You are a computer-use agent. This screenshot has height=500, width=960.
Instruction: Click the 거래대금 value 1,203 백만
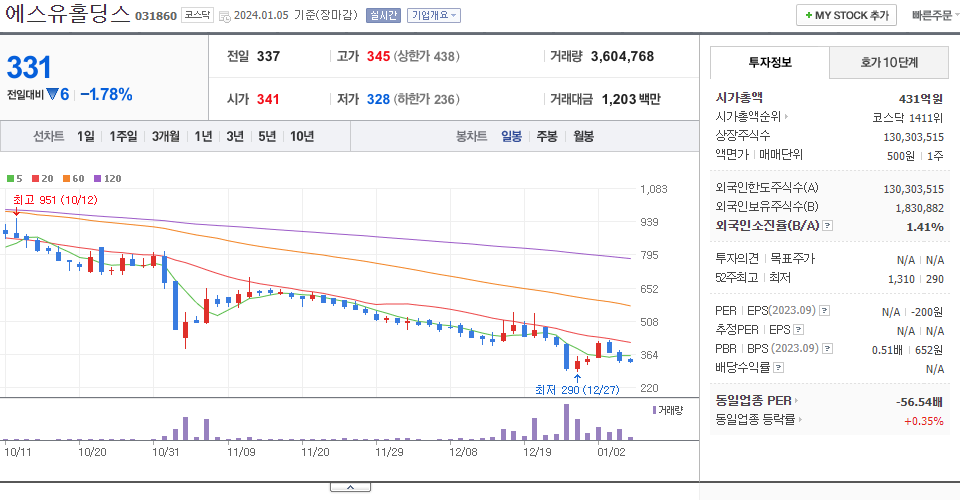pos(631,99)
